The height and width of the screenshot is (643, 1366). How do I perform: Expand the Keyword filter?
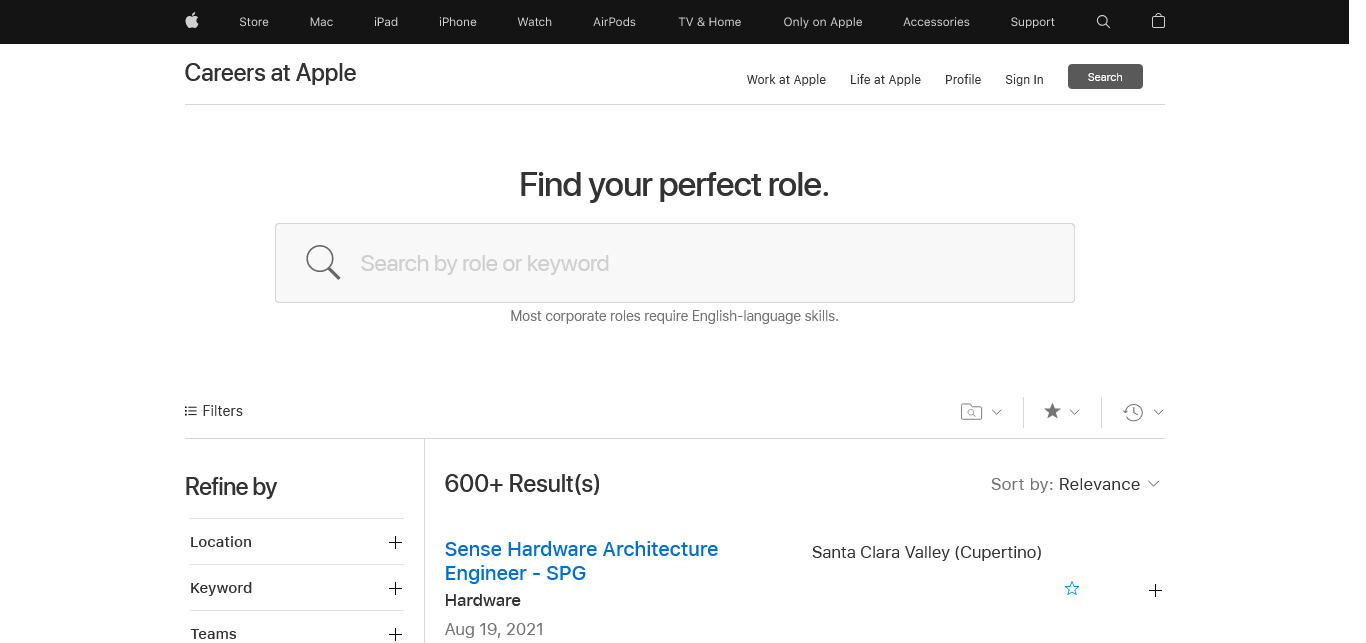[x=395, y=588]
